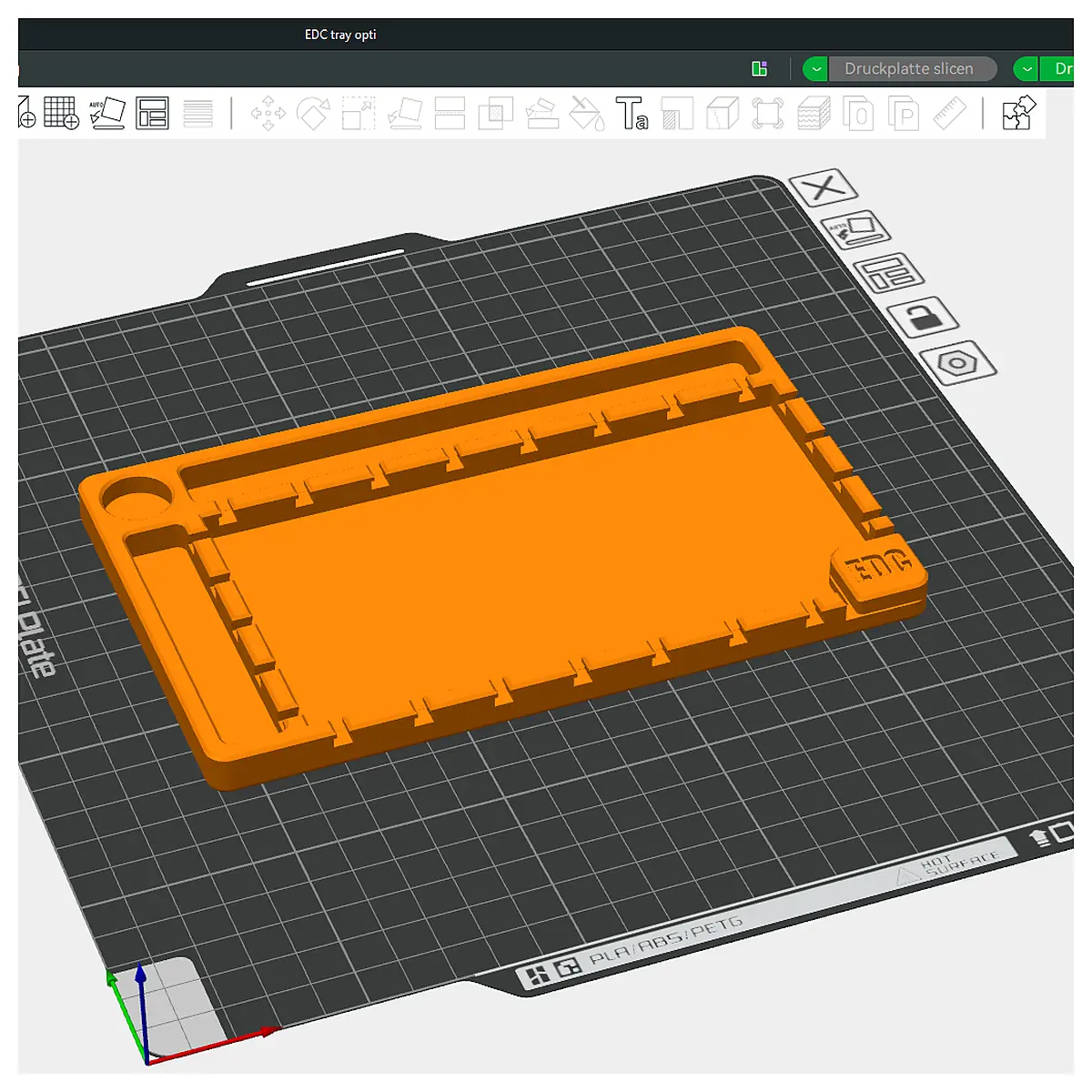
Task: Open the puzzle-piece assembly view
Action: (1018, 114)
